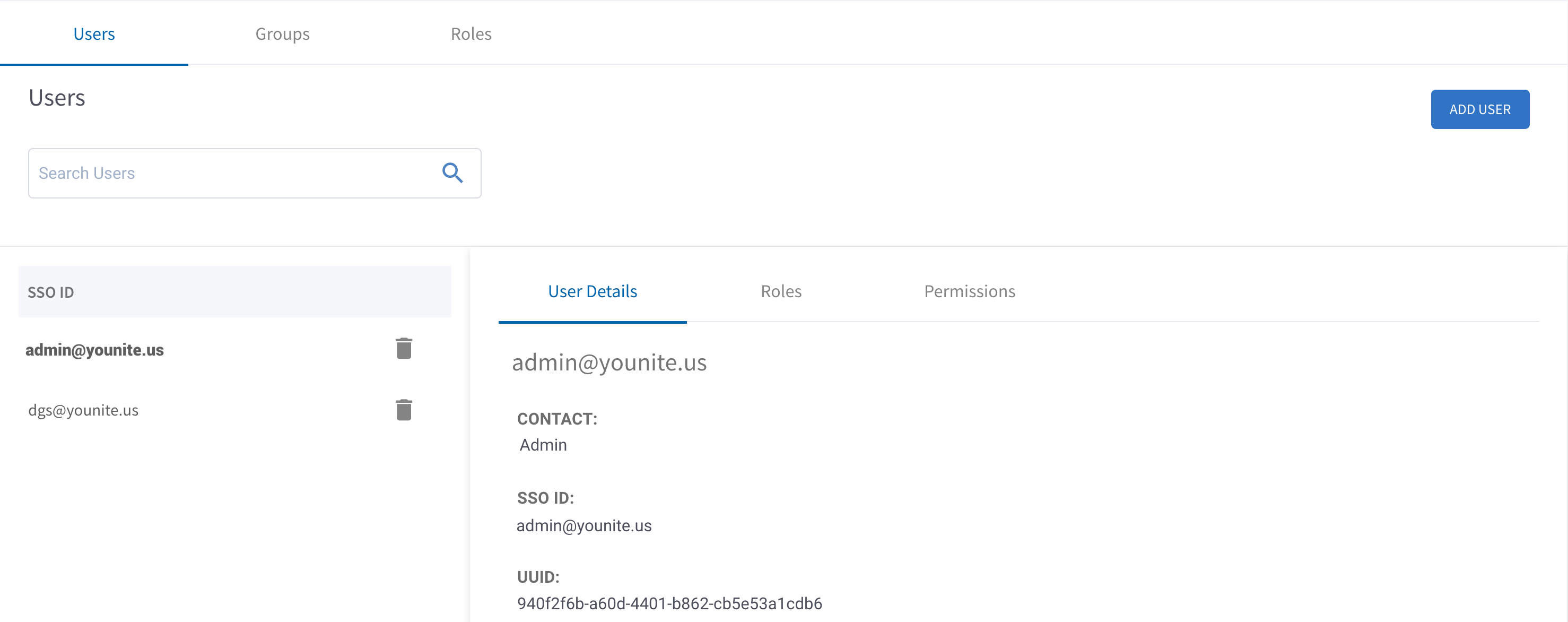The width and height of the screenshot is (1568, 622).
Task: Show Roles tab in user detail panel
Action: [781, 291]
